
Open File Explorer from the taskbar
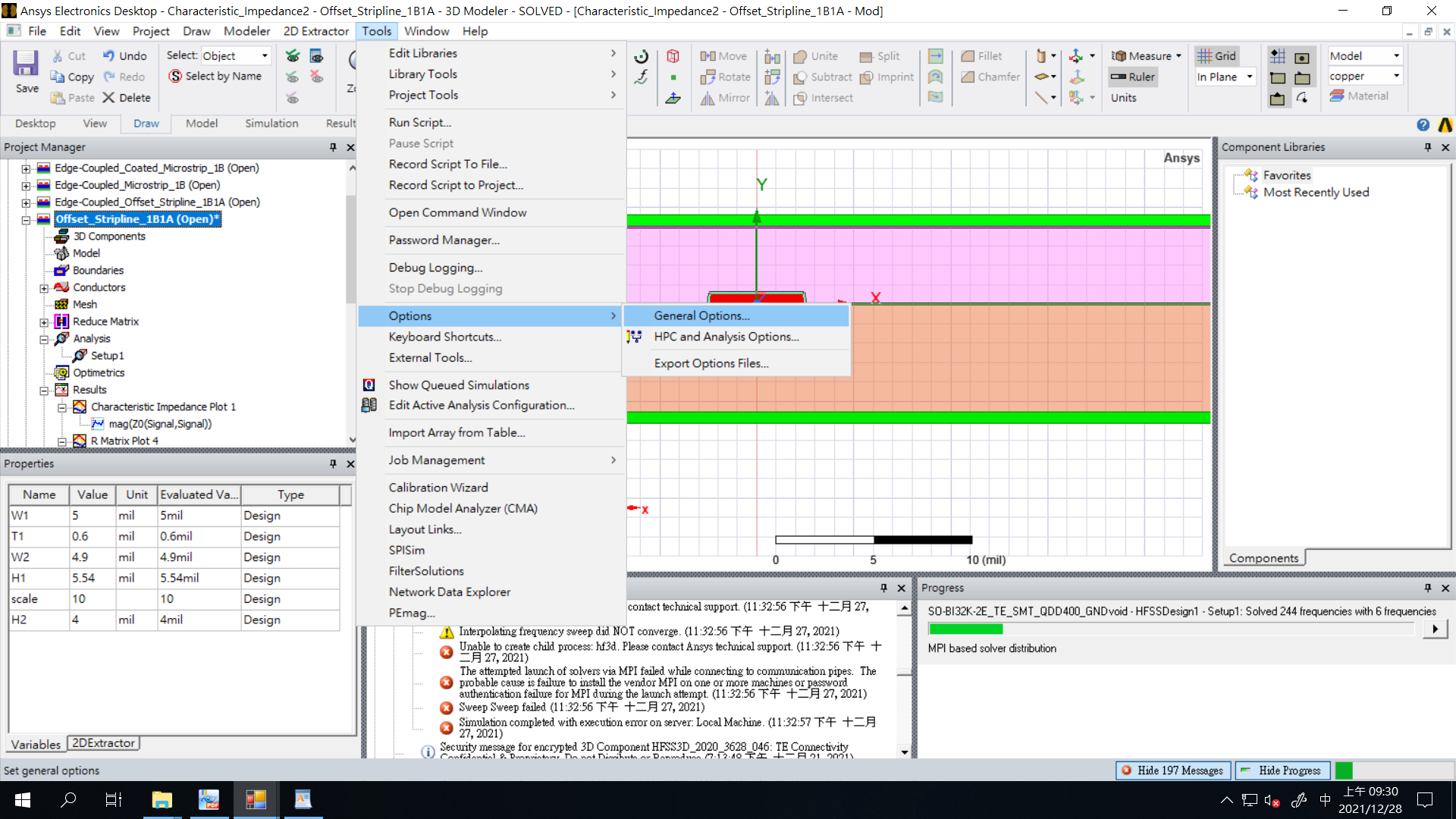coord(162,799)
